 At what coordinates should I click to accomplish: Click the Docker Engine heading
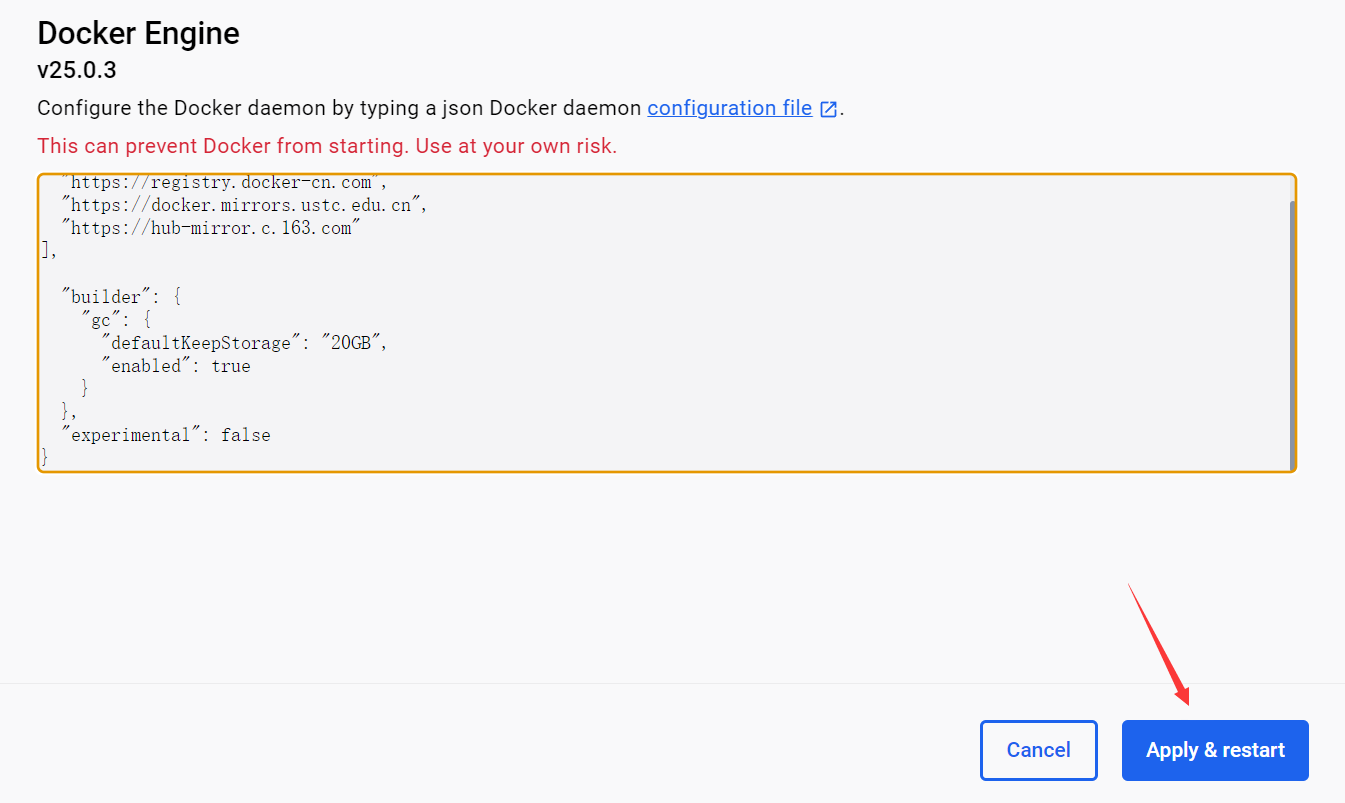tap(138, 34)
